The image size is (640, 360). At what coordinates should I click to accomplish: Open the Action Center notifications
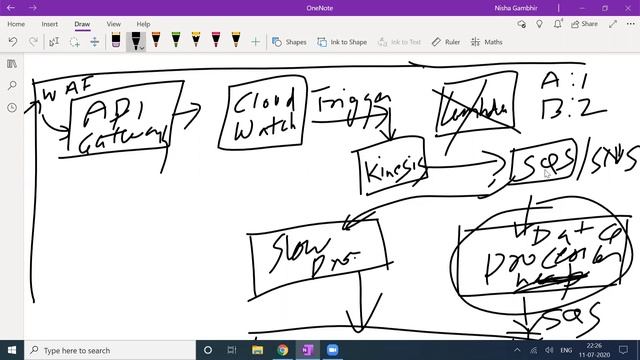tap(623, 350)
